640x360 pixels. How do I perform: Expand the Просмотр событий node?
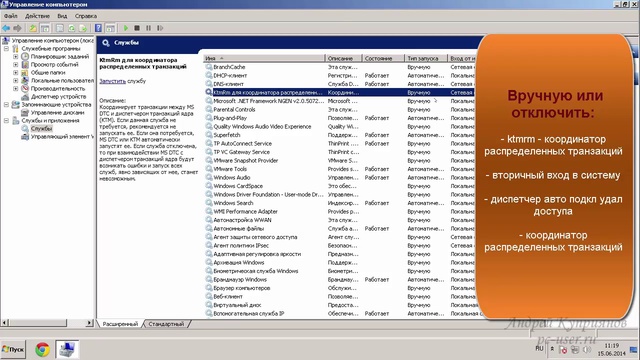coord(16,64)
